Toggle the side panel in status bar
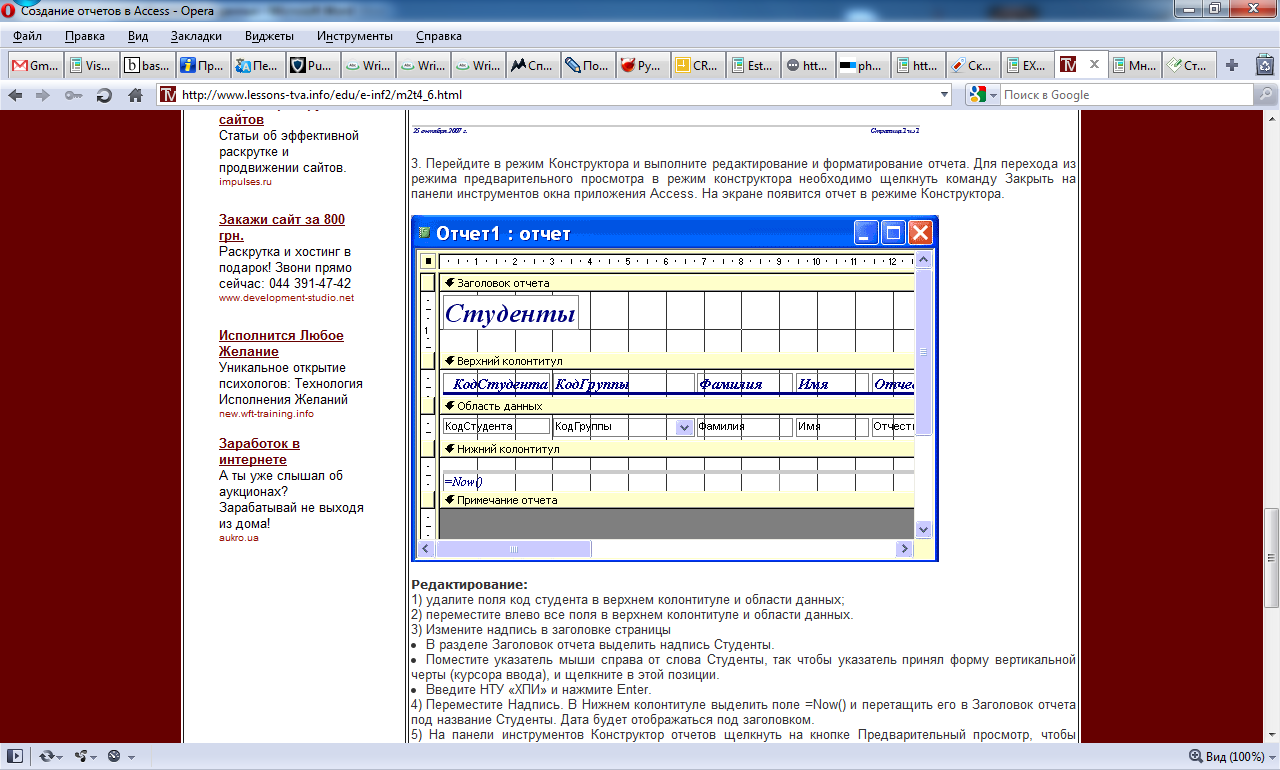Viewport: 1280px width, 770px height. pyautogui.click(x=15, y=757)
